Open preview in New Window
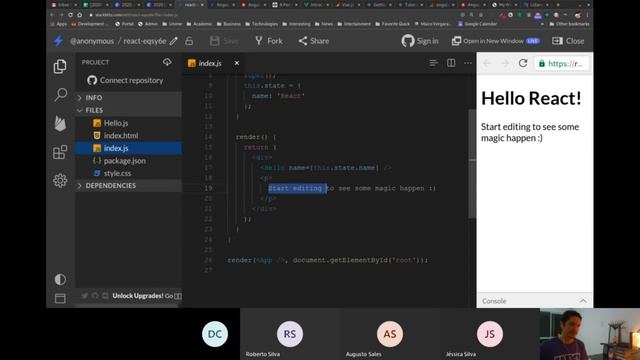Viewport: 640px width, 360px height. pos(496,41)
